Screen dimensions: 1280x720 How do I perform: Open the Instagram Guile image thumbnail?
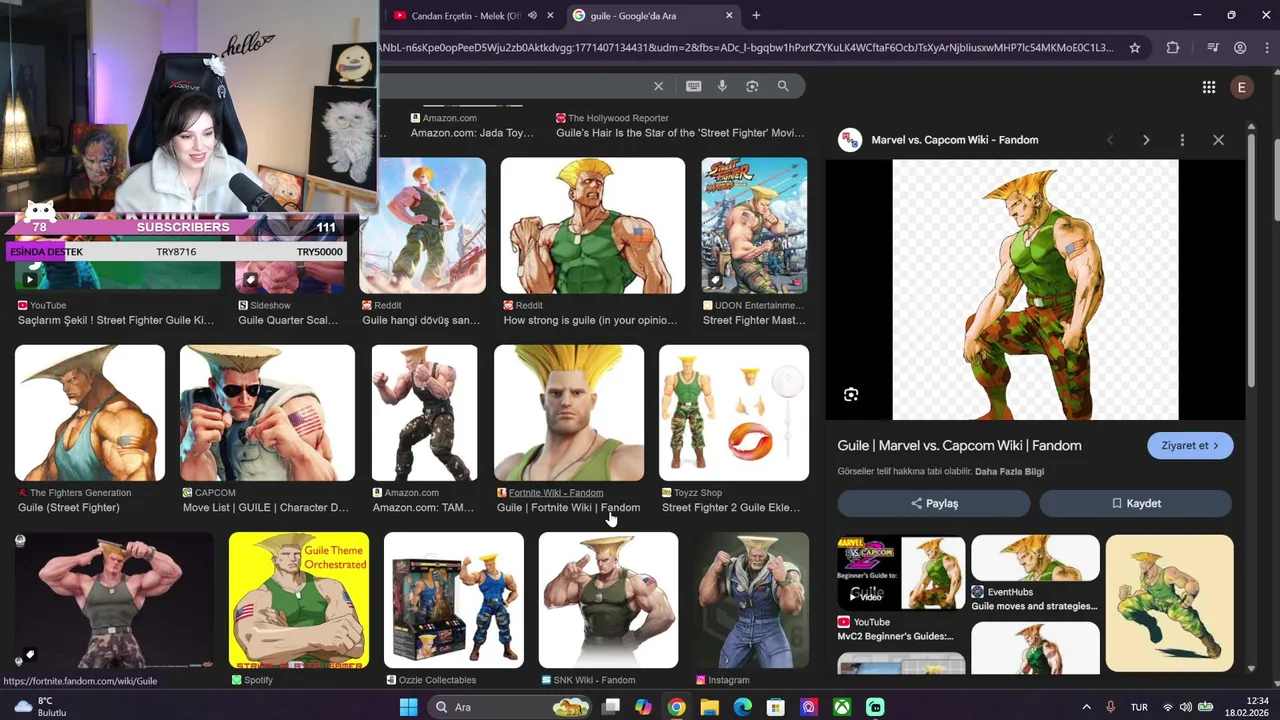751,600
